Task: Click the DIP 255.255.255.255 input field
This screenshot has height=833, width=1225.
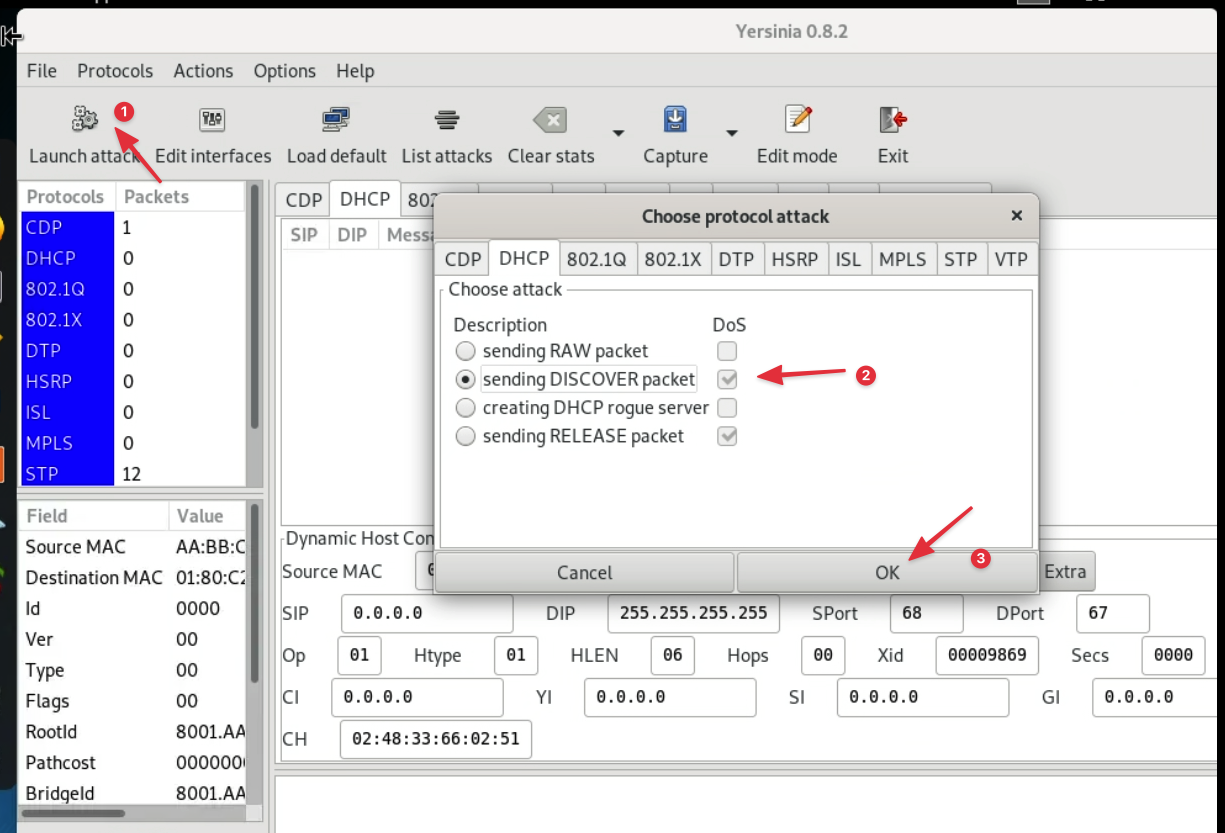Action: pyautogui.click(x=693, y=613)
